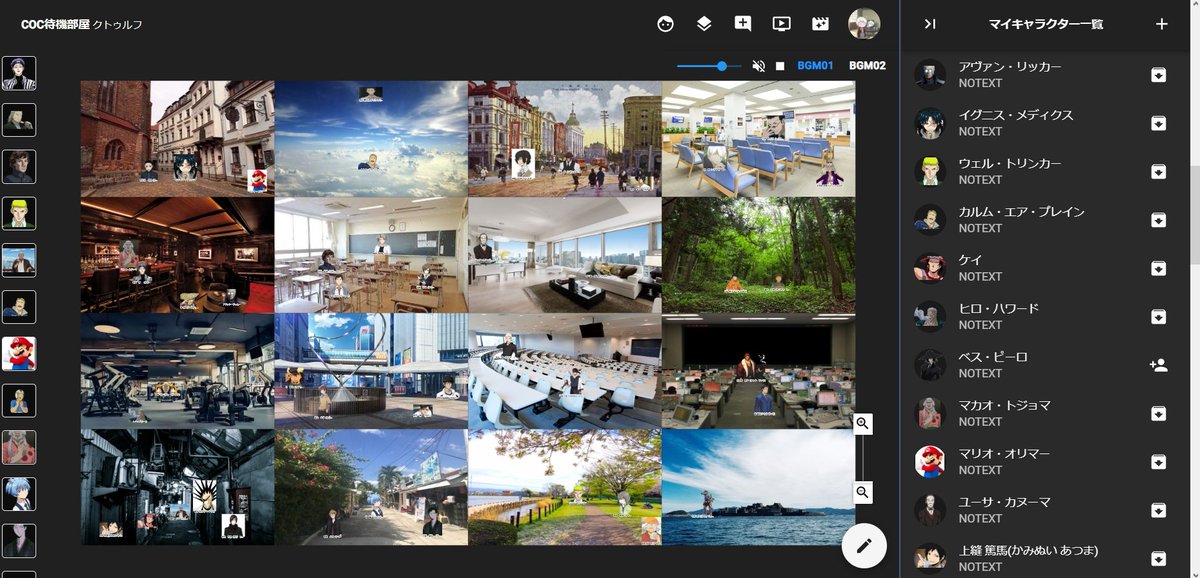The width and height of the screenshot is (1200, 578).
Task: Store アヴァン・リッカー from the board
Action: [x=1158, y=75]
